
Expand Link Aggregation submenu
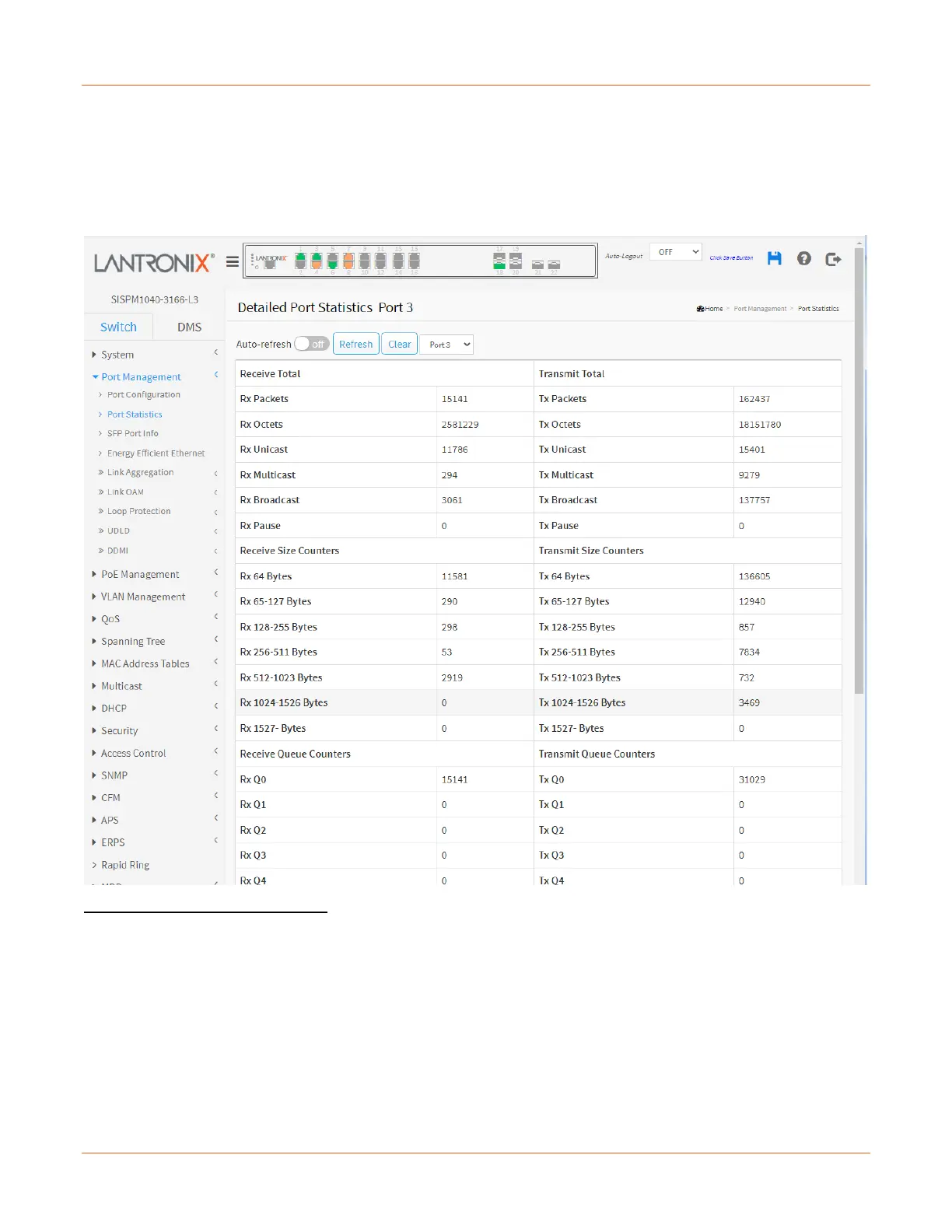click(140, 473)
